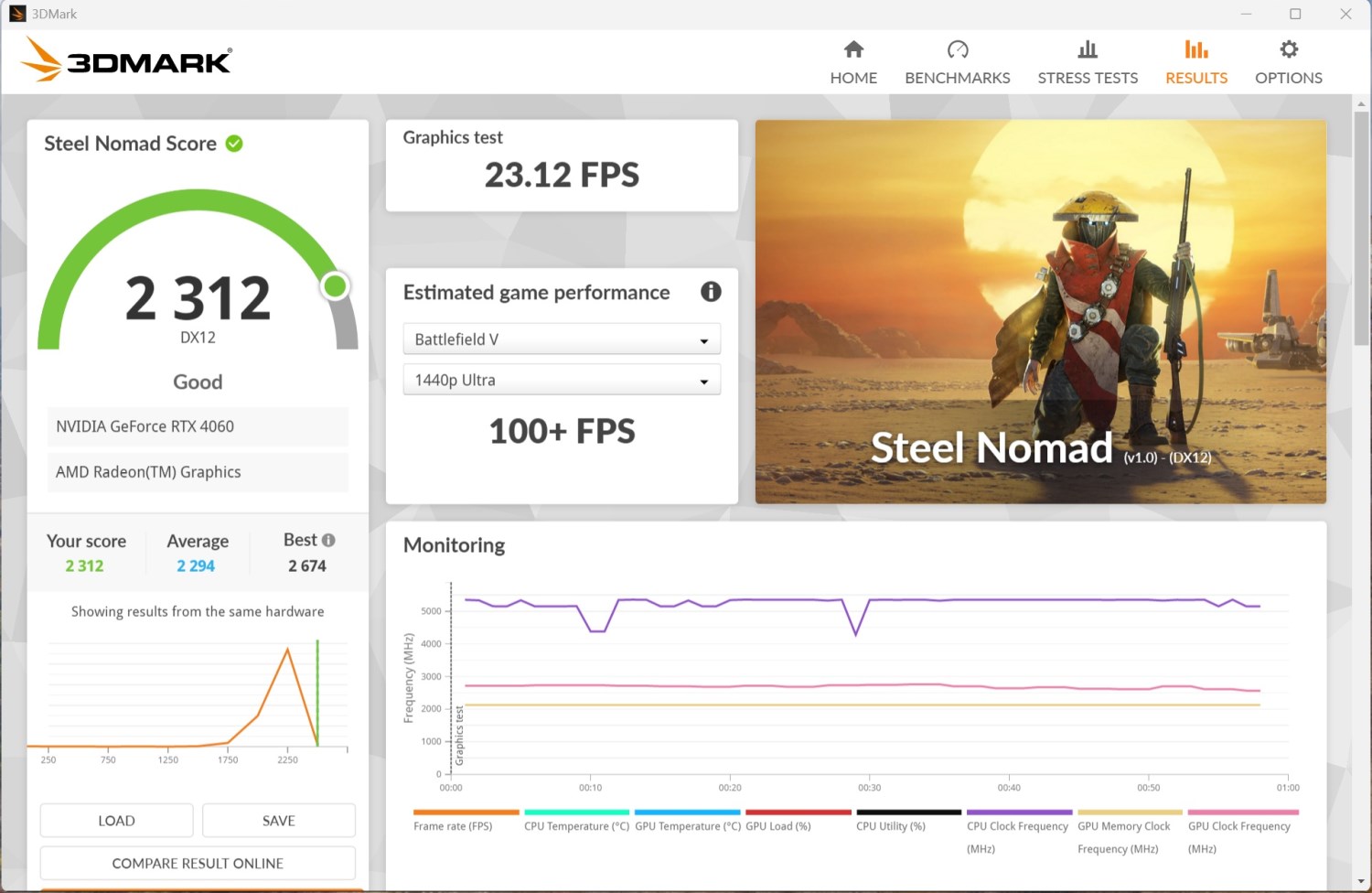This screenshot has height=893, width=1372.
Task: Click the Results chart icon
Action: pos(1195,49)
